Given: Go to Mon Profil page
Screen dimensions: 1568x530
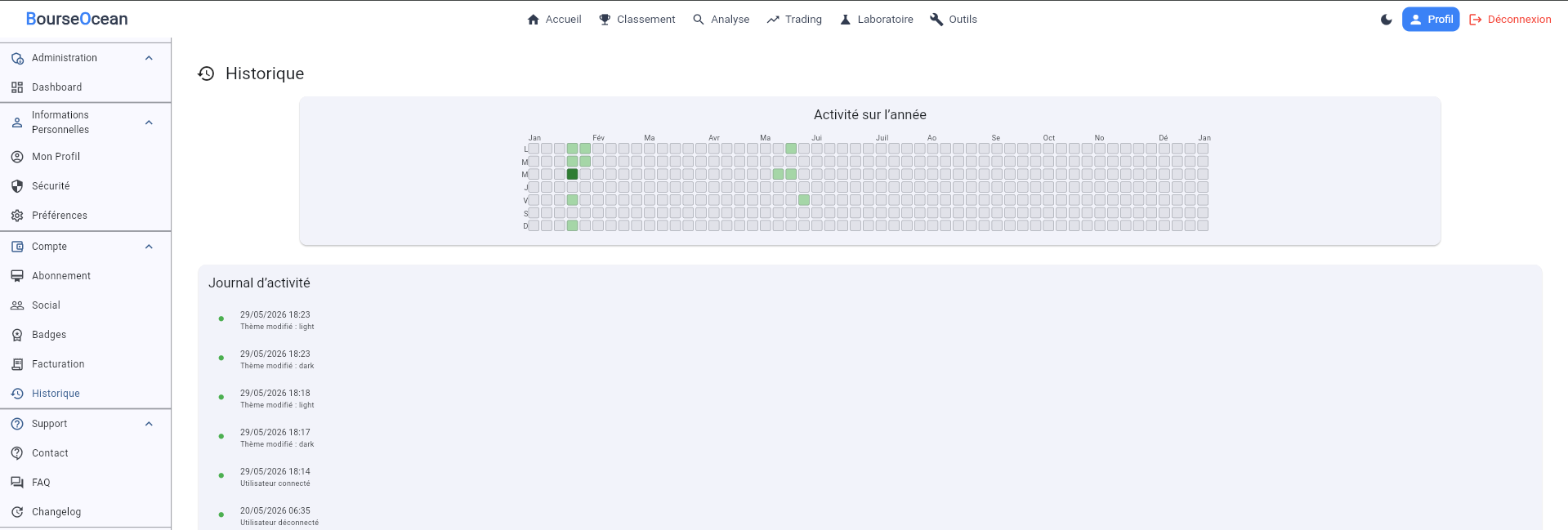Looking at the screenshot, I should coord(86,157).
